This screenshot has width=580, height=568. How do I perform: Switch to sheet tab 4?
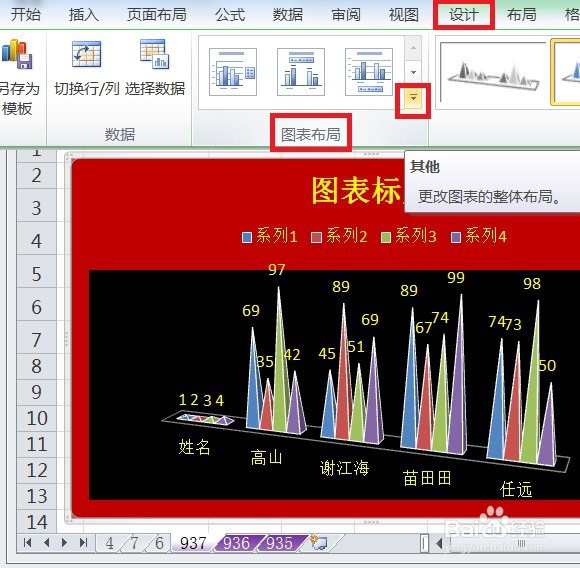pyautogui.click(x=109, y=543)
